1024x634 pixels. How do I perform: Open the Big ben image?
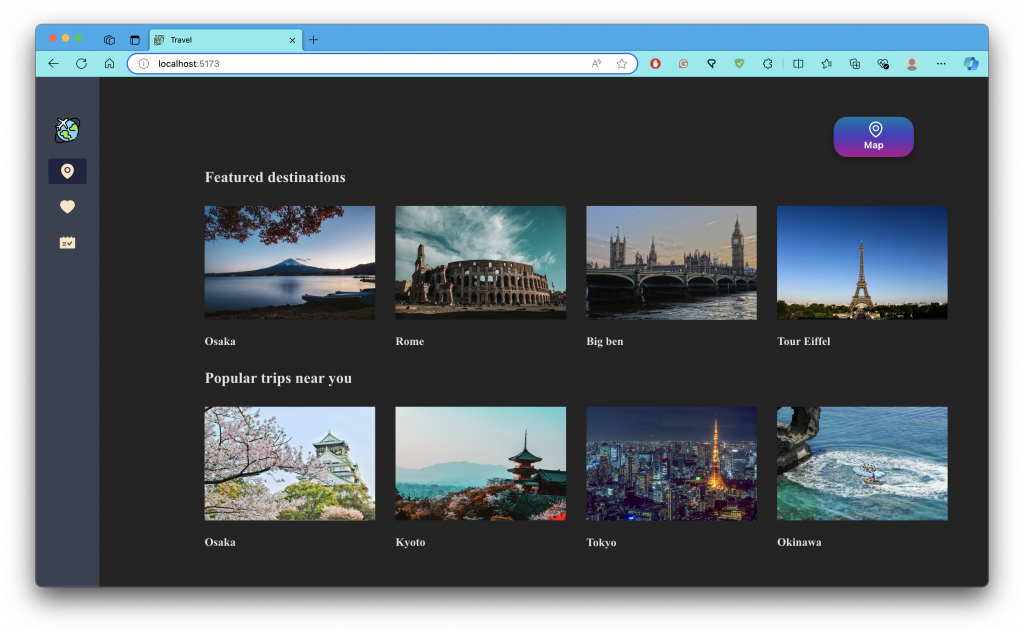tap(671, 262)
